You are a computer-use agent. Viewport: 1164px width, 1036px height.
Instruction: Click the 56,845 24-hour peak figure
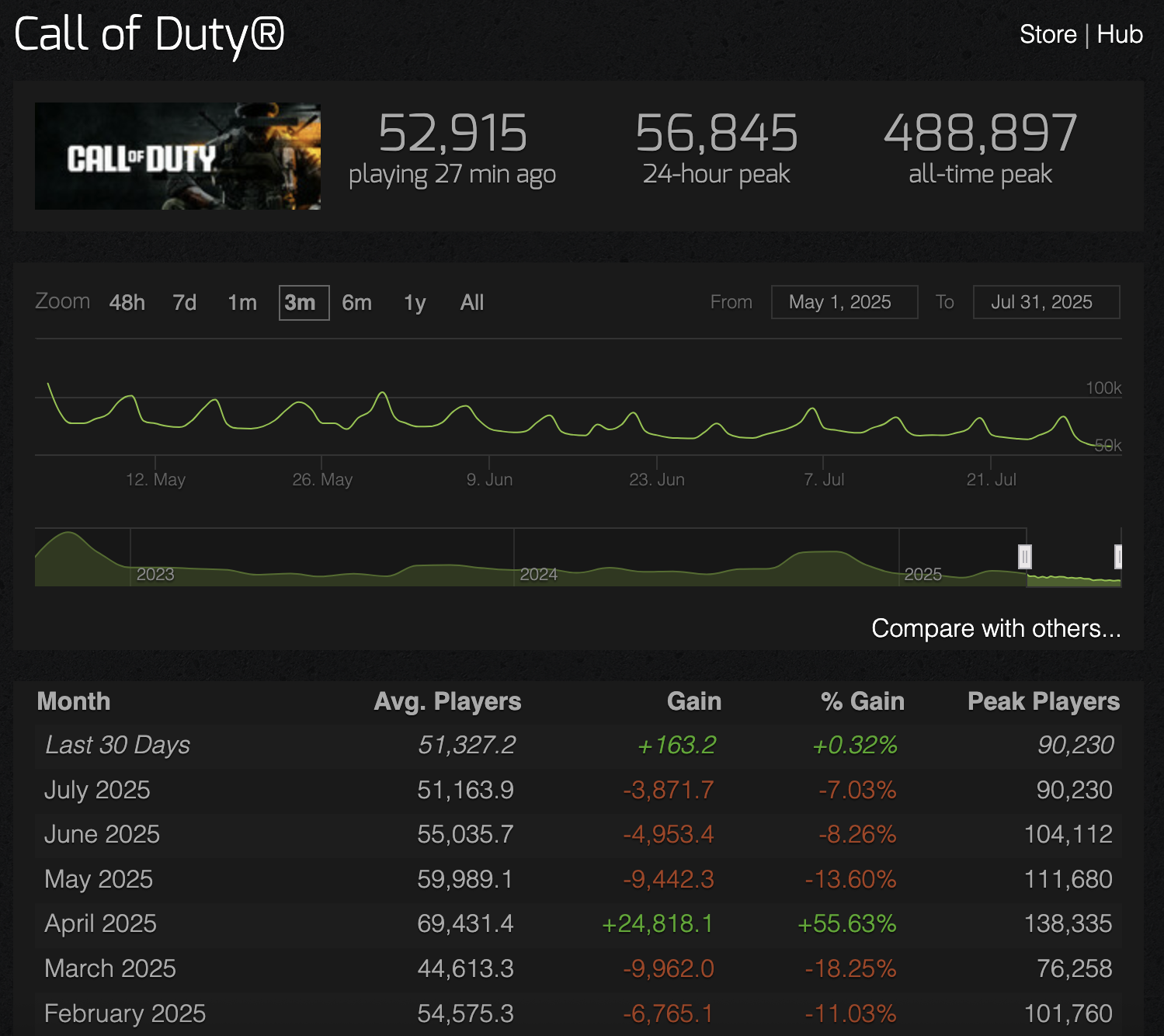pyautogui.click(x=716, y=133)
